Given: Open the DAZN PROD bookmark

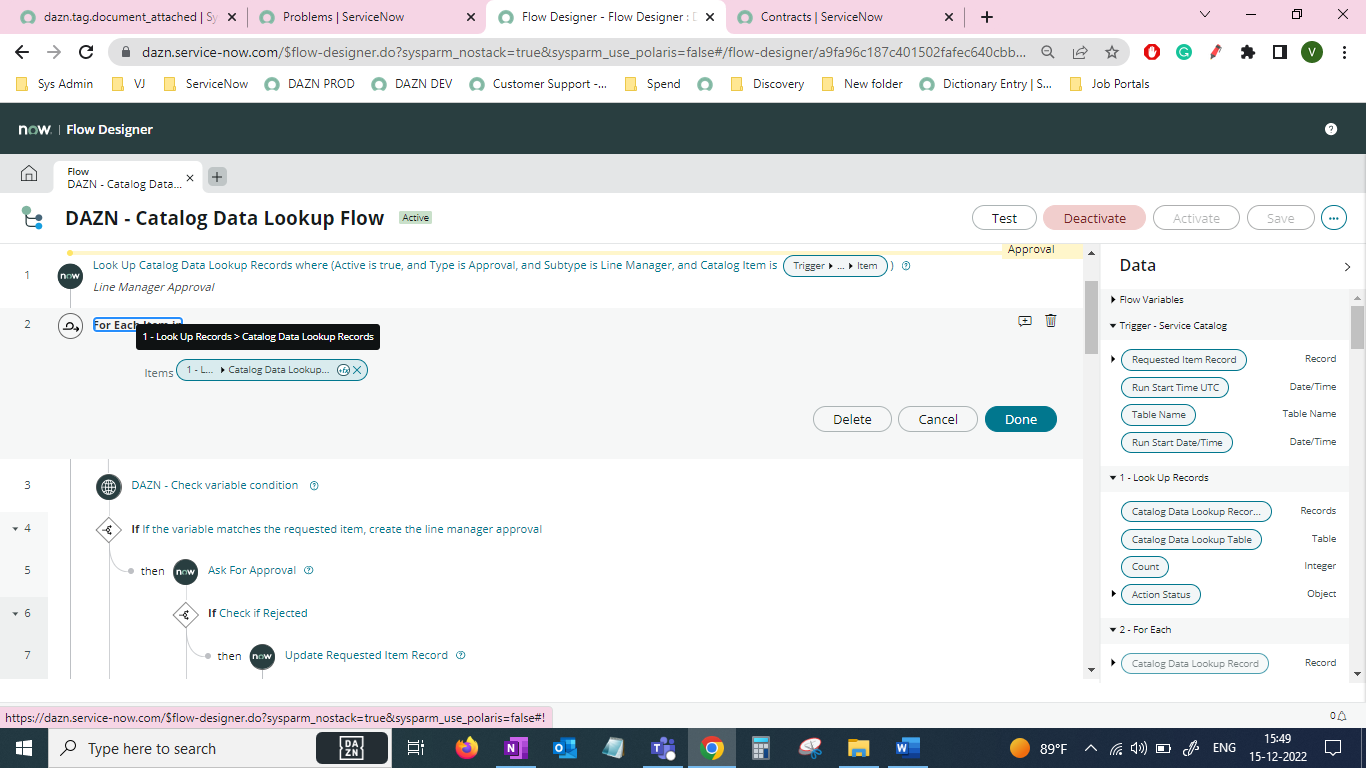Looking at the screenshot, I should click(310, 84).
